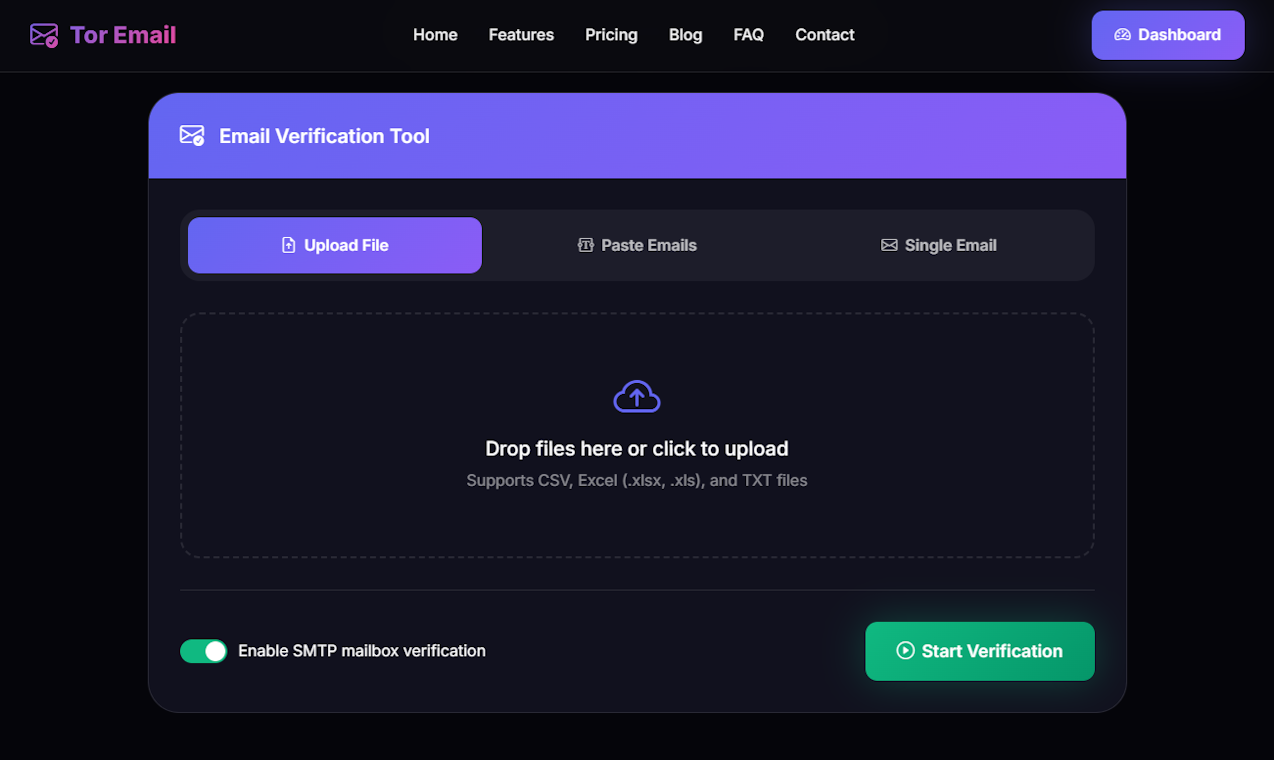Click the cloud upload icon in the drop zone
This screenshot has height=760, width=1274.
click(637, 396)
